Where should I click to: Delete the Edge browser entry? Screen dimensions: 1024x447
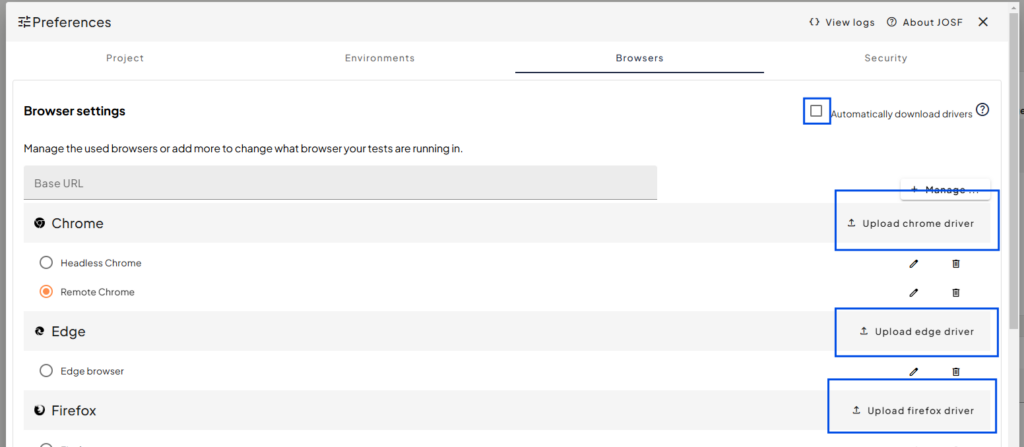point(955,371)
